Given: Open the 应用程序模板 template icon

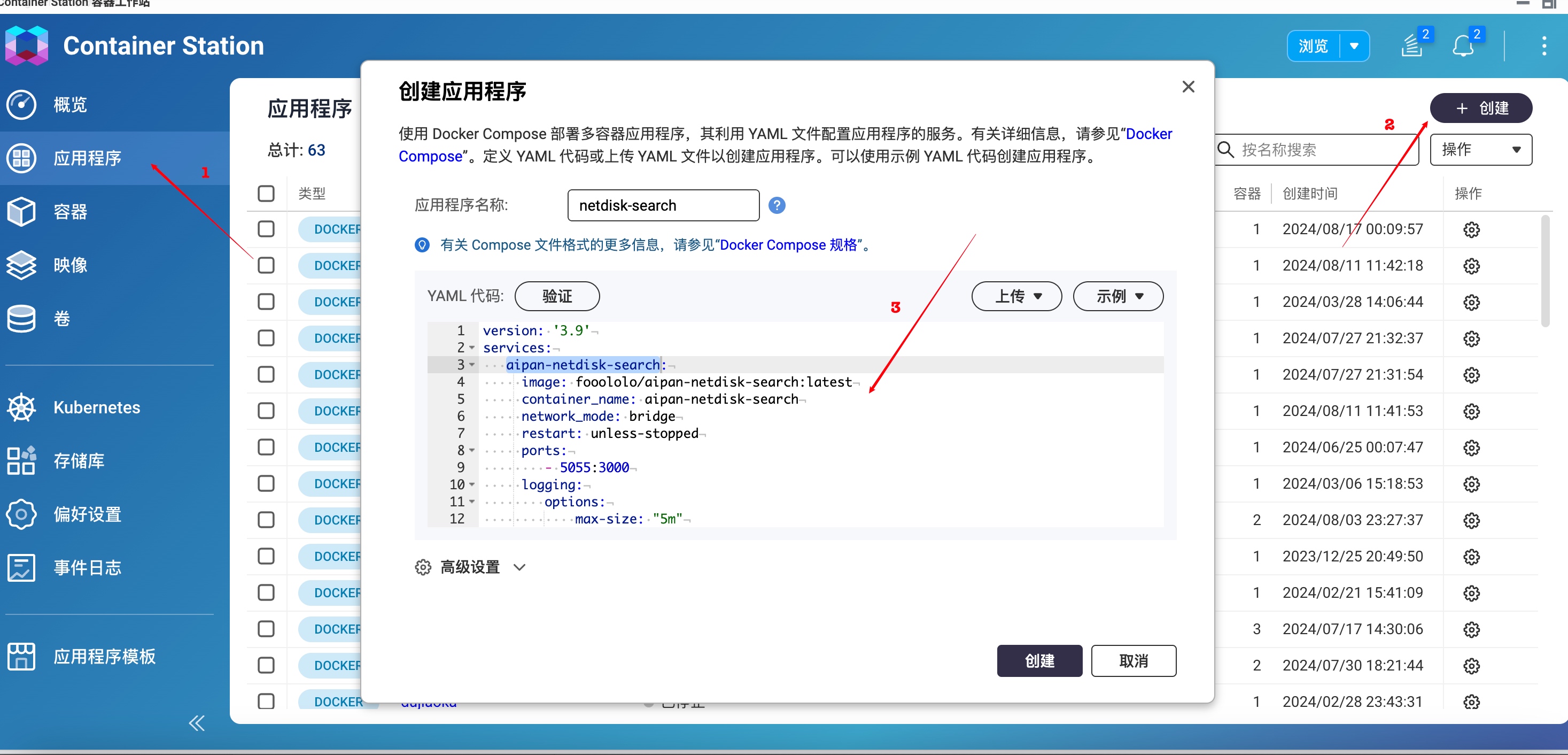Looking at the screenshot, I should pos(21,657).
